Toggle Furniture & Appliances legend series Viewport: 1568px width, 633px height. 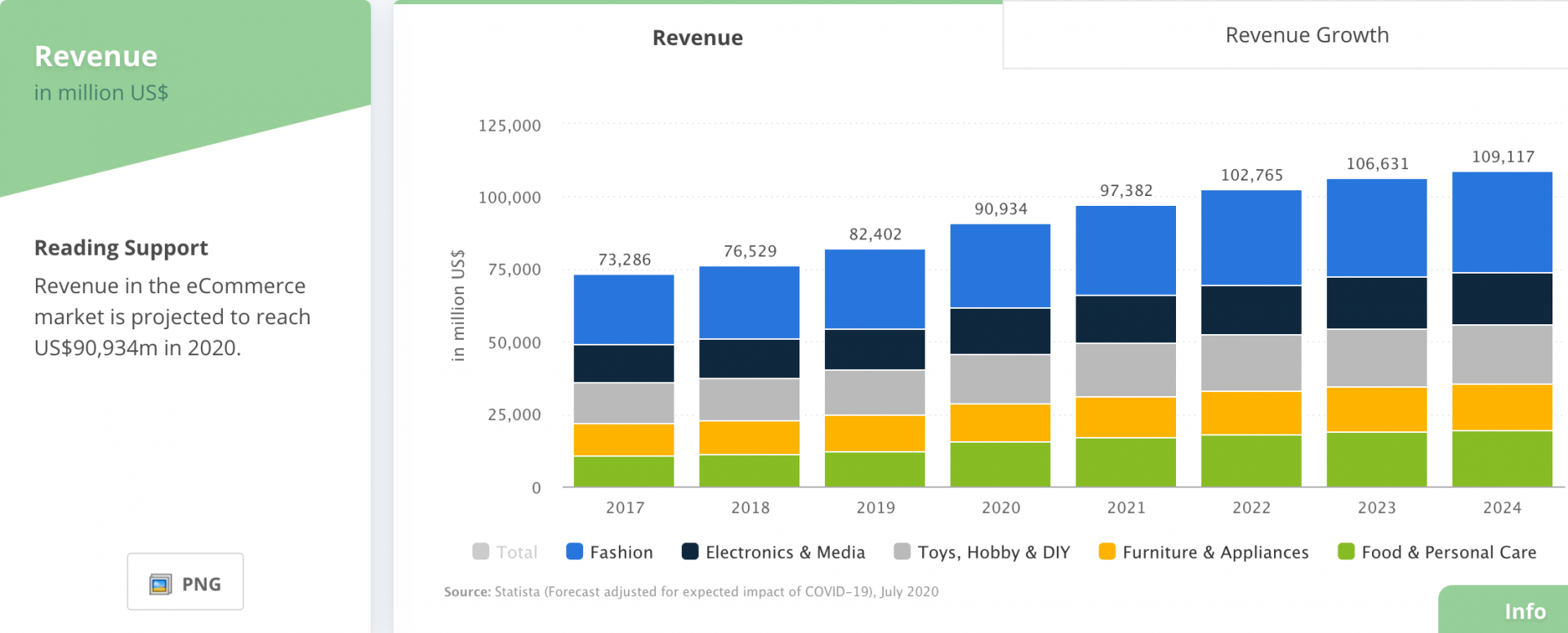pyautogui.click(x=1204, y=552)
